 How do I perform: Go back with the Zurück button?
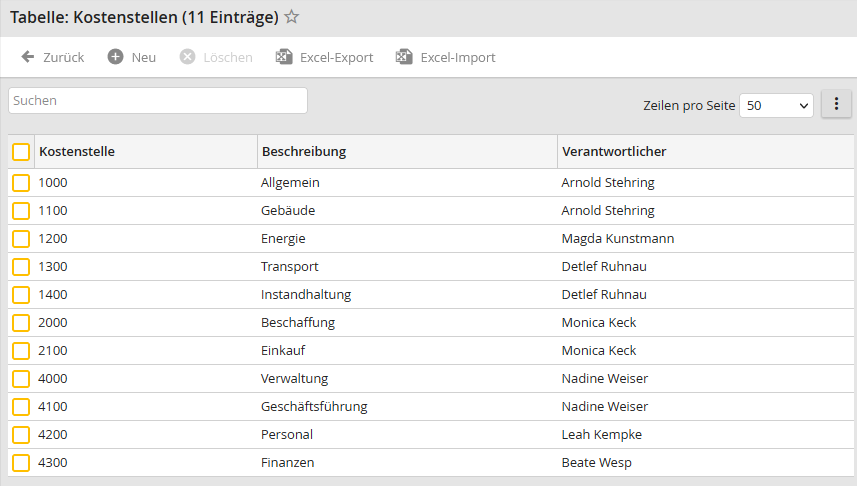(63, 57)
